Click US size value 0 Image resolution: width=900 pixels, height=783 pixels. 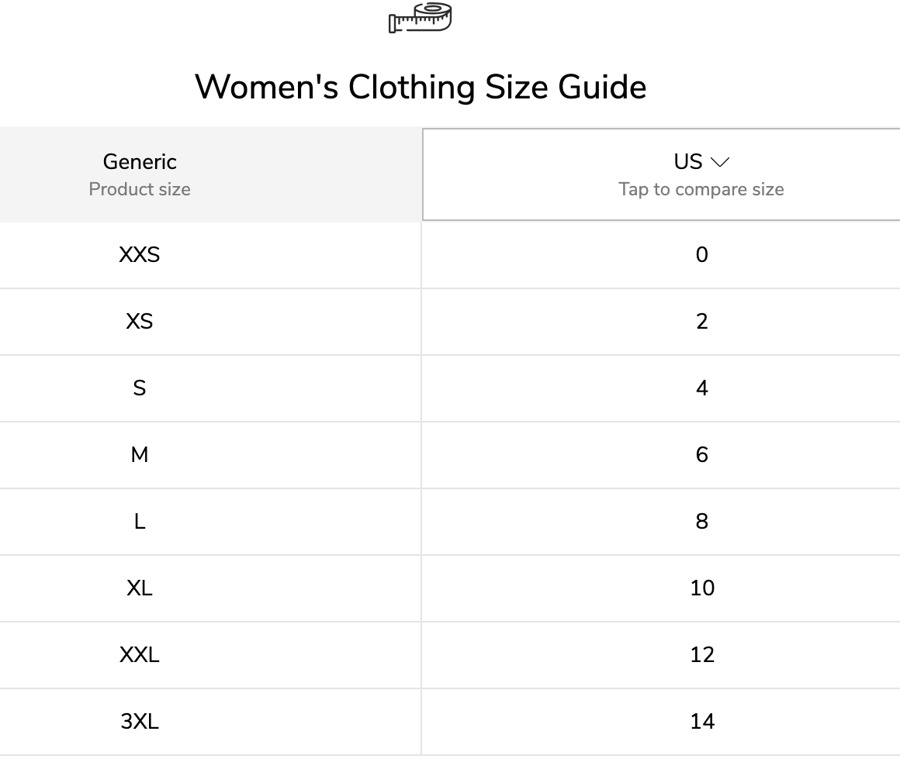pos(702,254)
